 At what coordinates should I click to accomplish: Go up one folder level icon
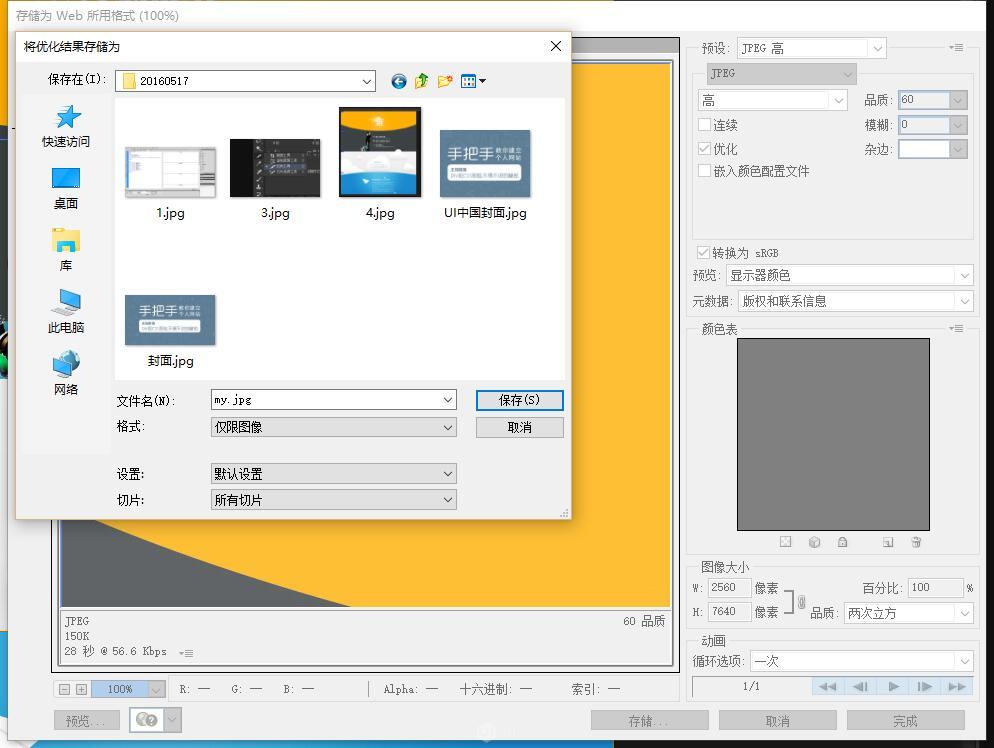point(422,81)
